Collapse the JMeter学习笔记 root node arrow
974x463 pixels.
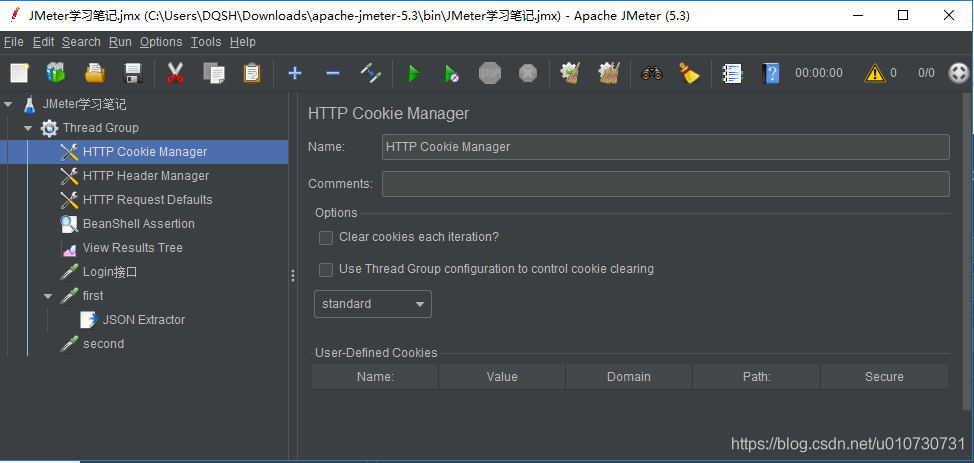(x=8, y=104)
